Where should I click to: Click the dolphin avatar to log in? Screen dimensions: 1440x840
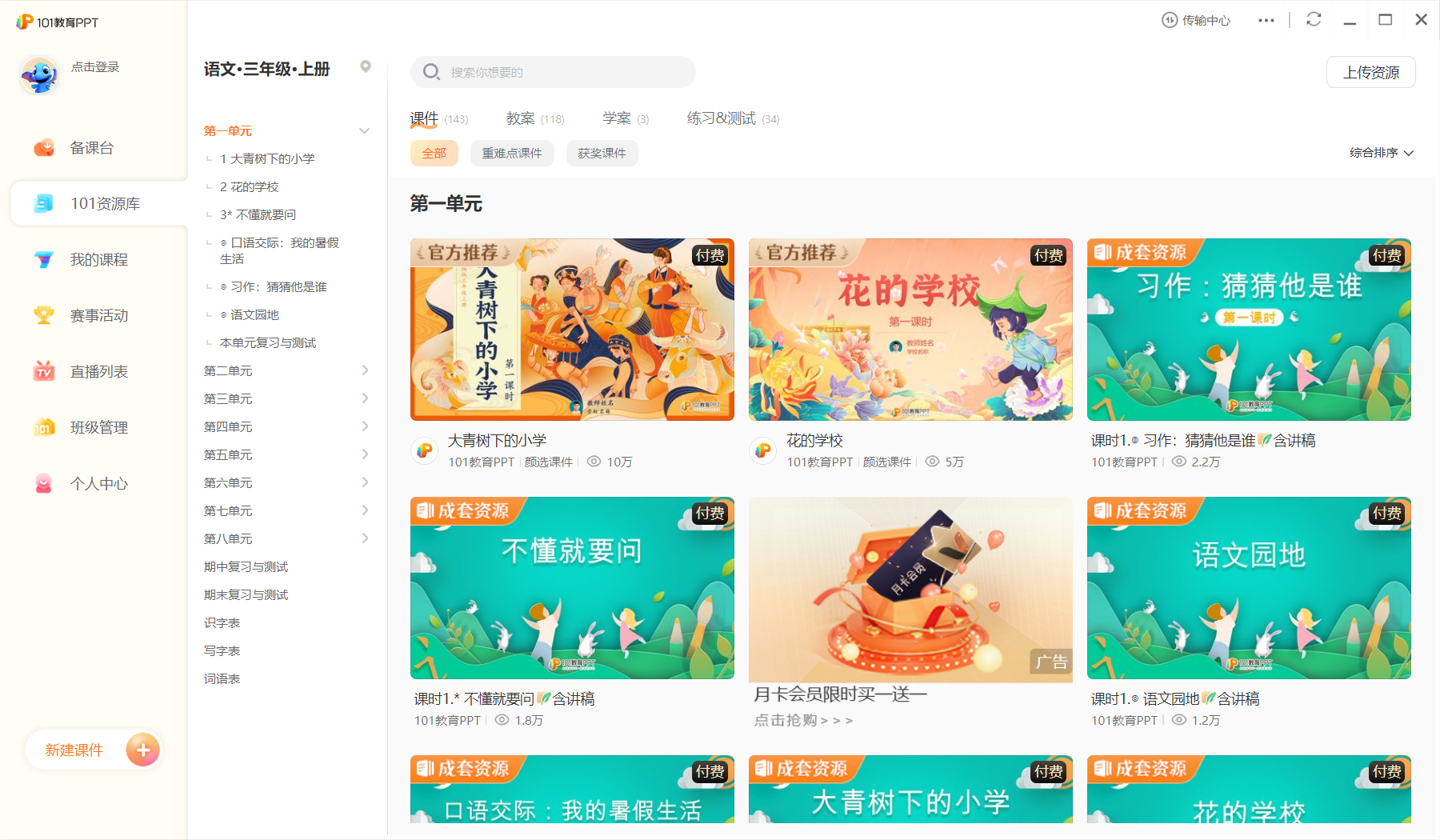point(39,76)
